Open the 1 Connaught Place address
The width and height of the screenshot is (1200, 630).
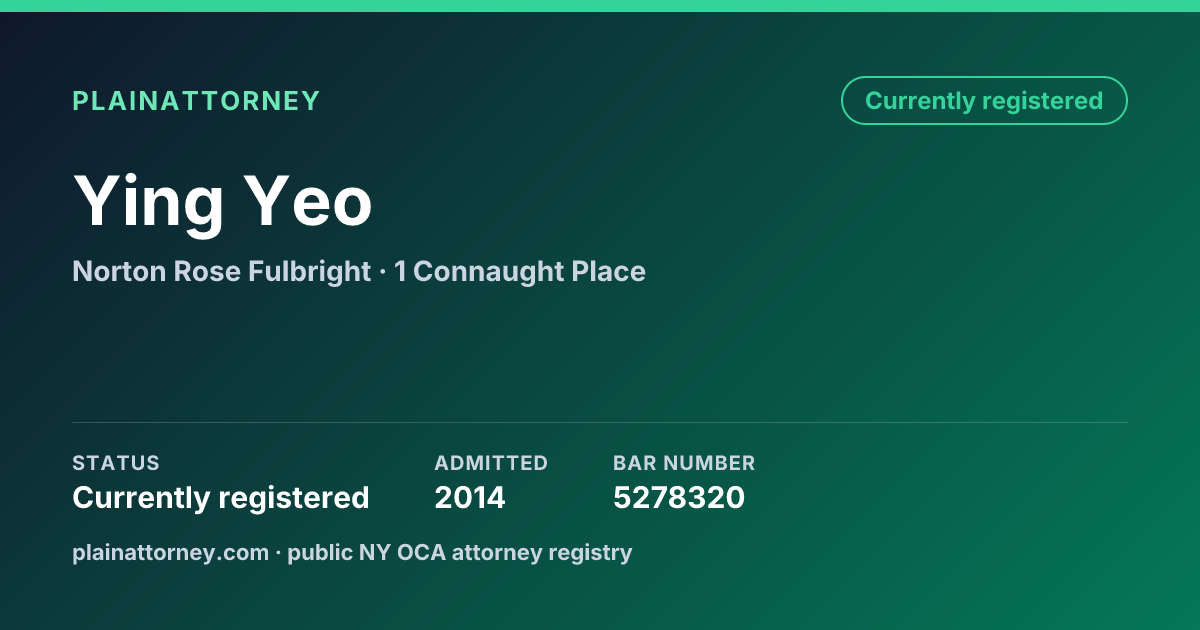coord(520,271)
